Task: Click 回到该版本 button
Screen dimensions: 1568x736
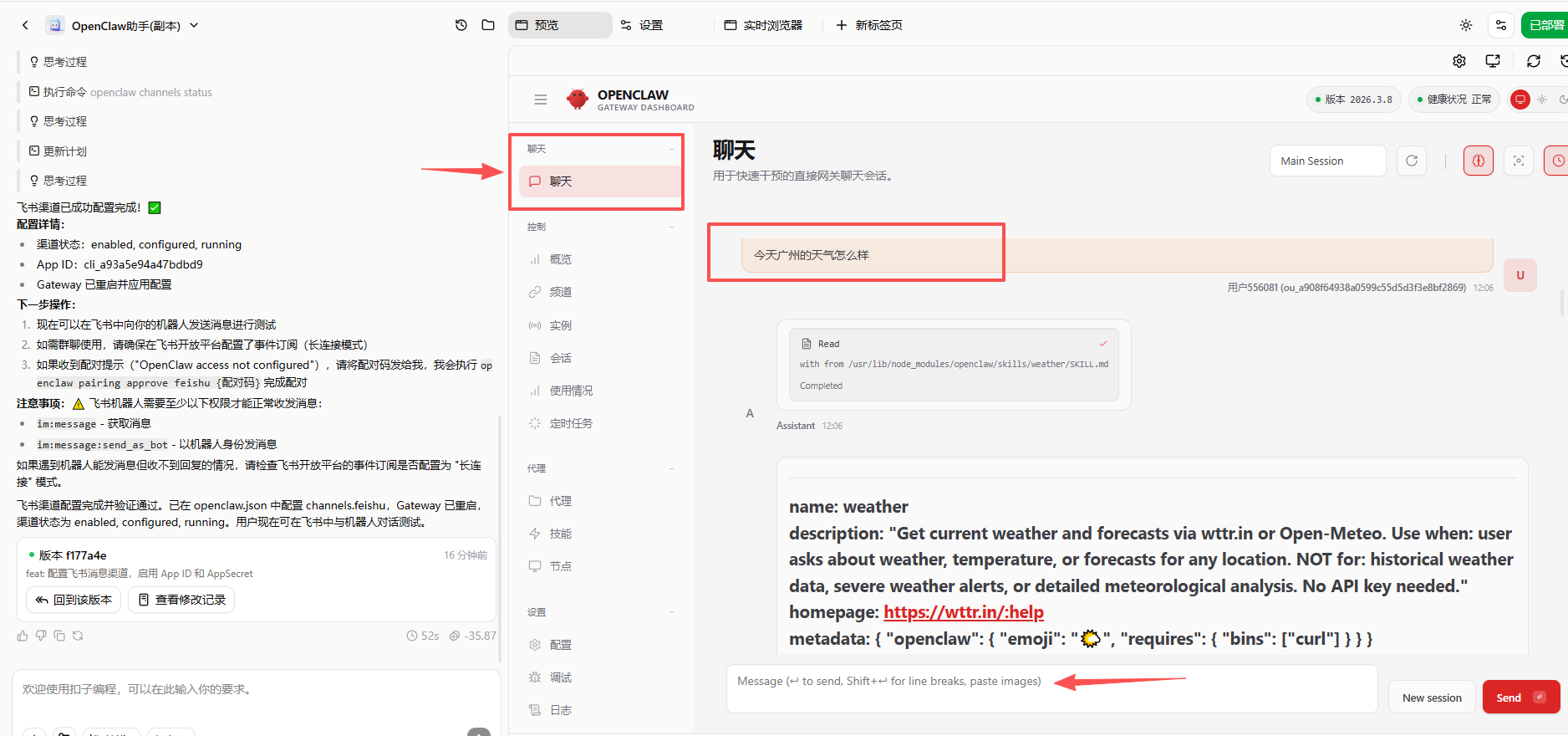Action: [74, 600]
